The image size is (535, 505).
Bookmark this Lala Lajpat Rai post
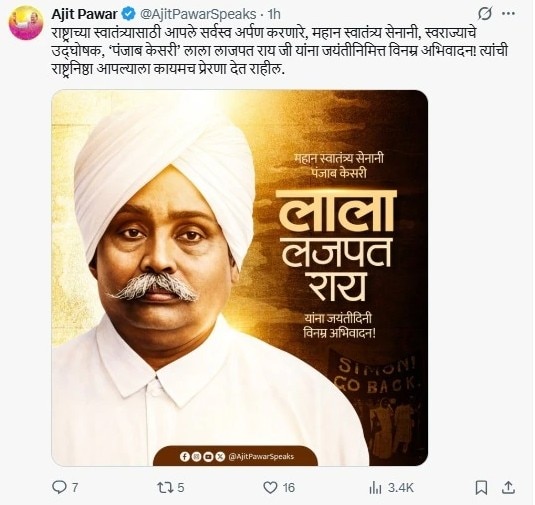tap(481, 488)
